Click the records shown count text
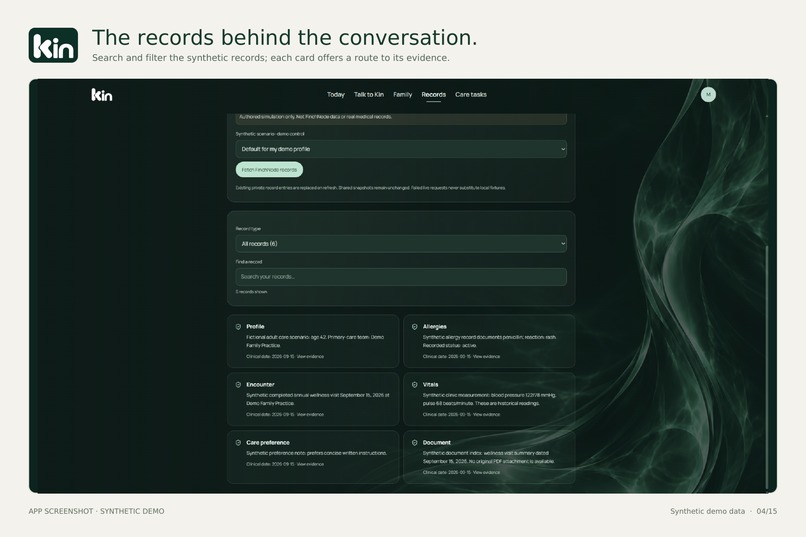This screenshot has height=537, width=806. [251, 292]
